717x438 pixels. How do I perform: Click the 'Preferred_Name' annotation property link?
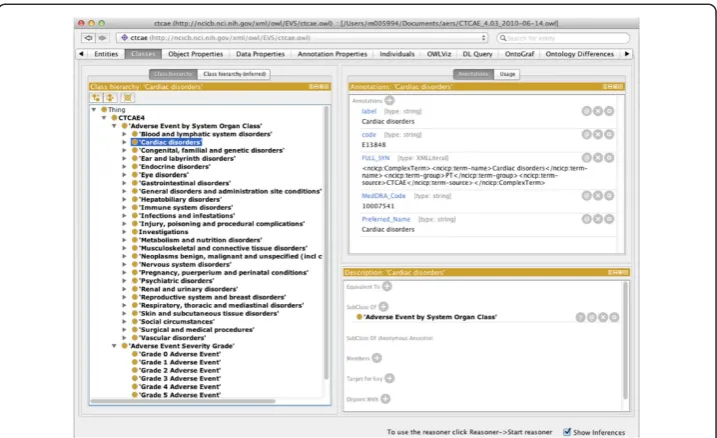point(386,219)
